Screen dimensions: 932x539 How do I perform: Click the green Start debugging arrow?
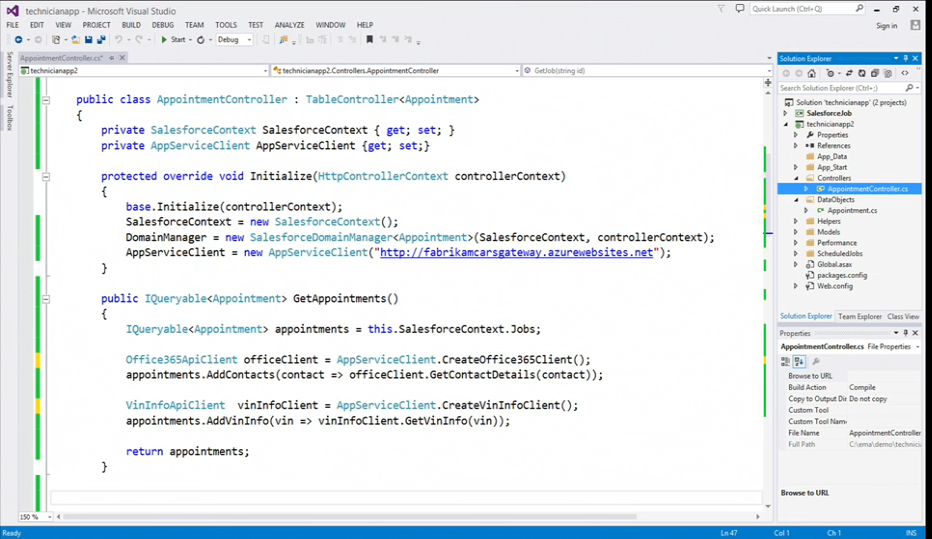pos(164,40)
